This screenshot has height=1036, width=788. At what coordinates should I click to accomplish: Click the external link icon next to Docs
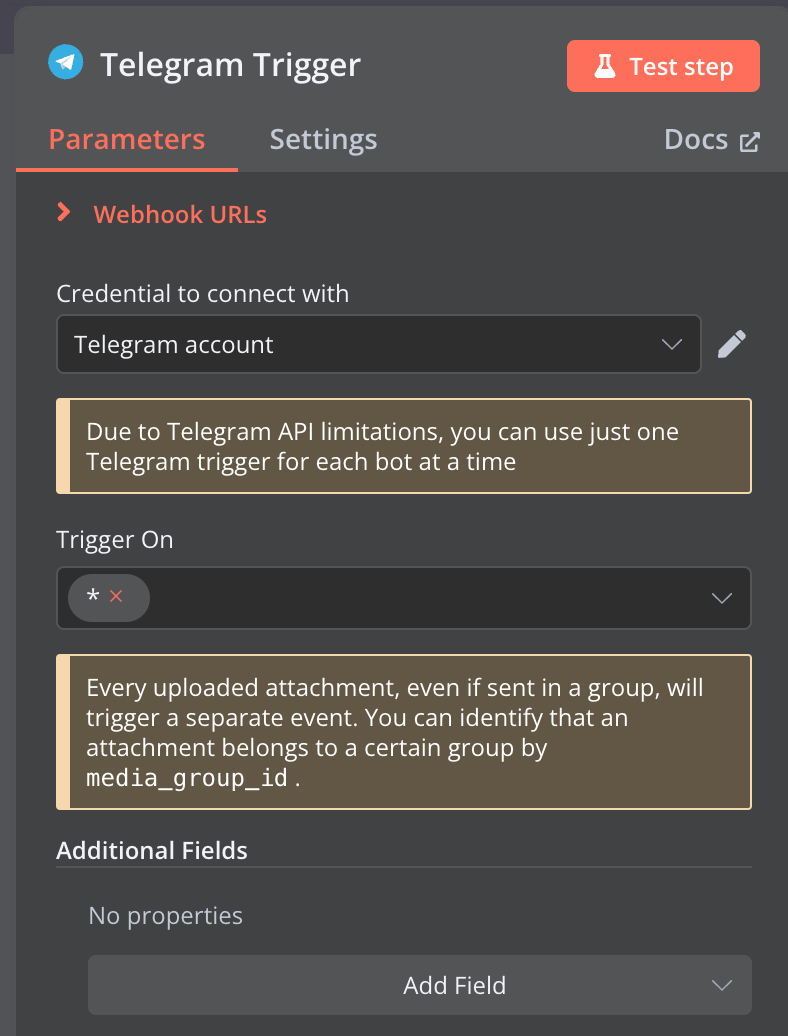pos(749,140)
